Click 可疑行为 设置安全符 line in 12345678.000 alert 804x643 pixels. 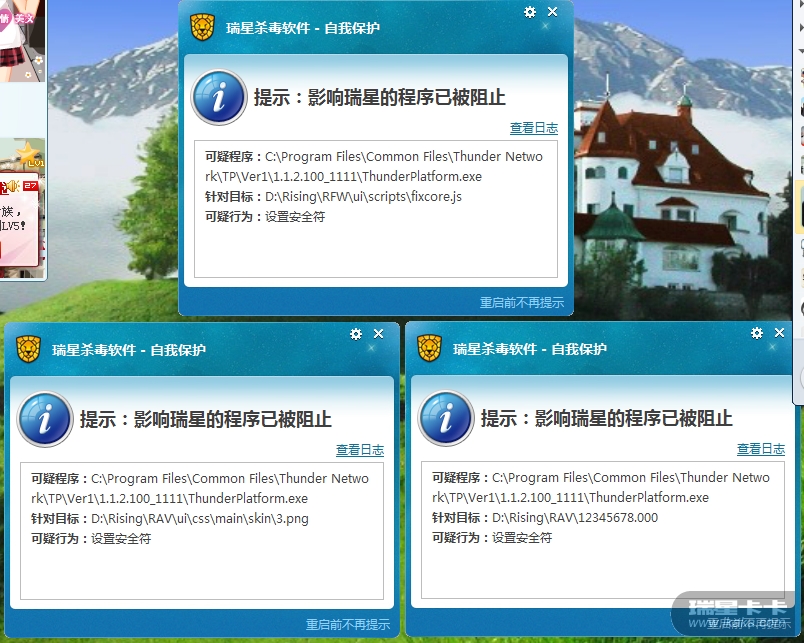(x=492, y=537)
